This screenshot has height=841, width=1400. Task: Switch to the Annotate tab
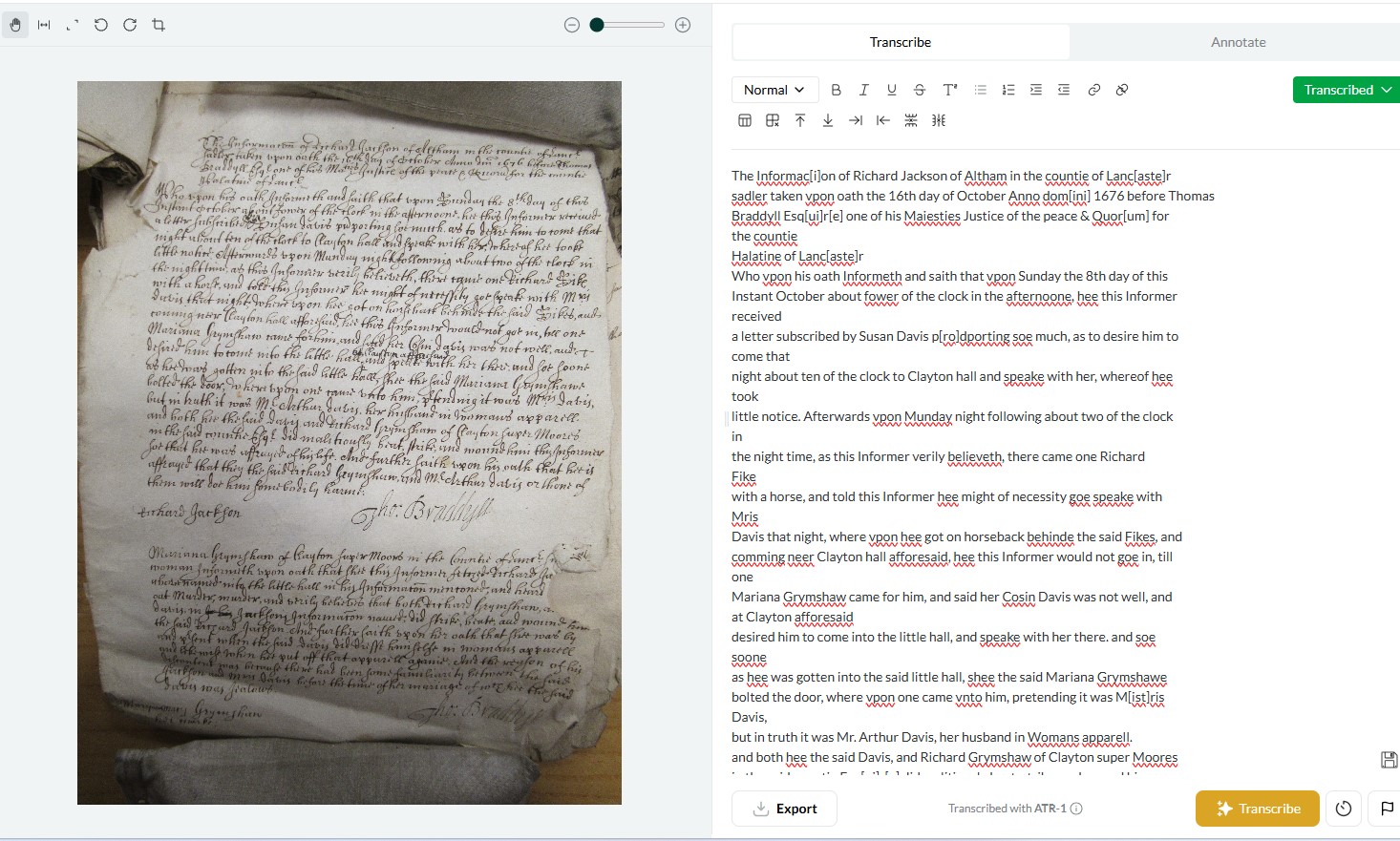[x=1238, y=42]
